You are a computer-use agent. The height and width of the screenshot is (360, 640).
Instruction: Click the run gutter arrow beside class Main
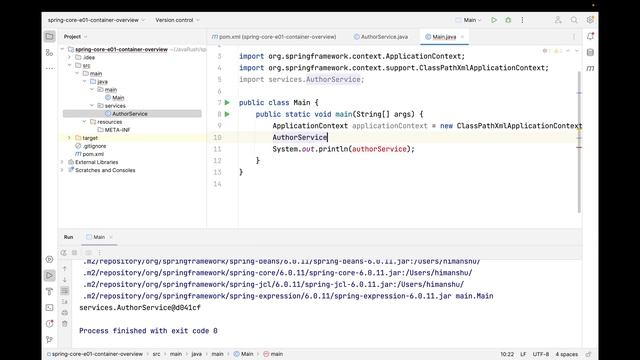(x=227, y=102)
